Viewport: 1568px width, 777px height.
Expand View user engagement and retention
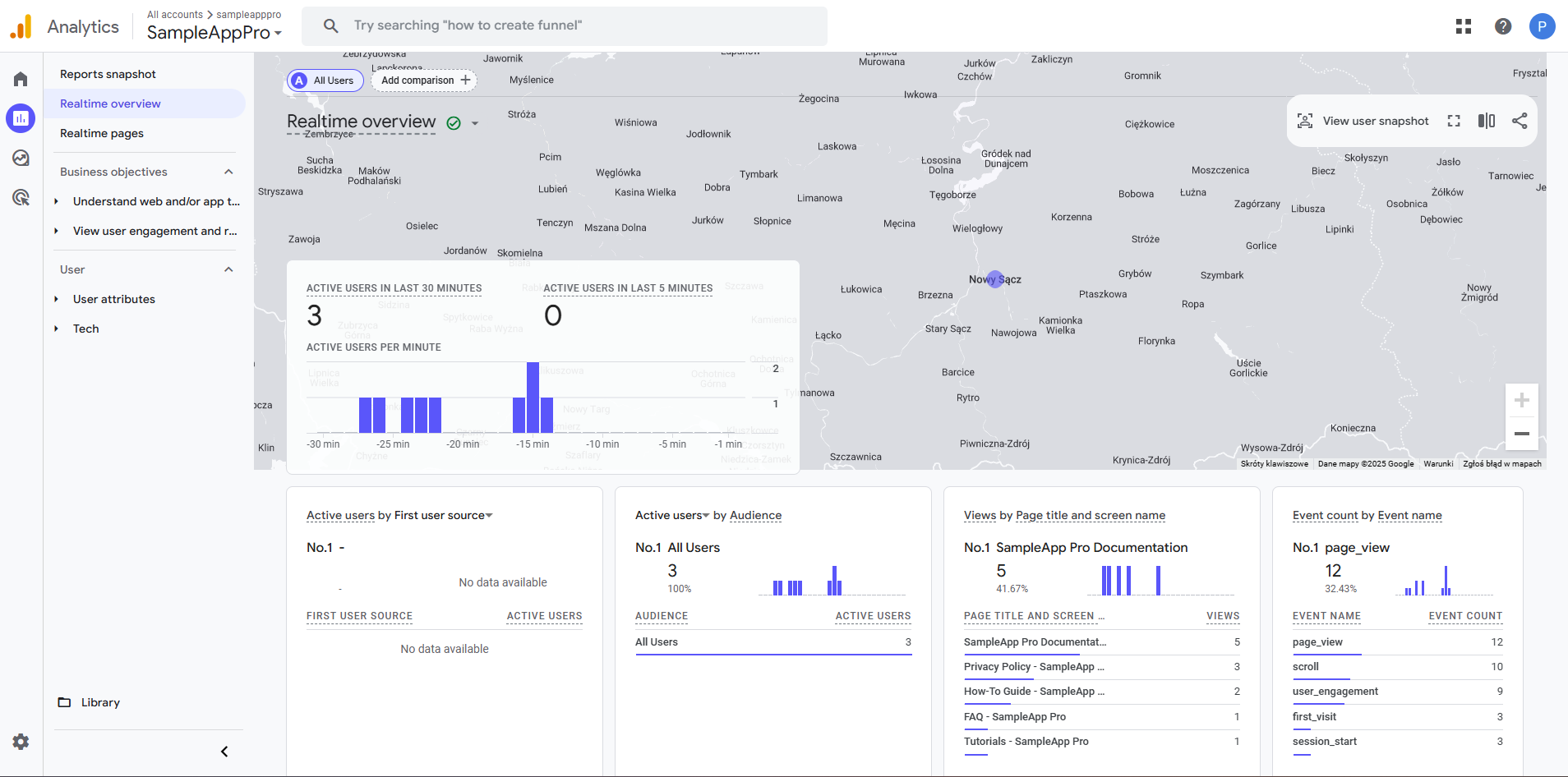(x=56, y=231)
